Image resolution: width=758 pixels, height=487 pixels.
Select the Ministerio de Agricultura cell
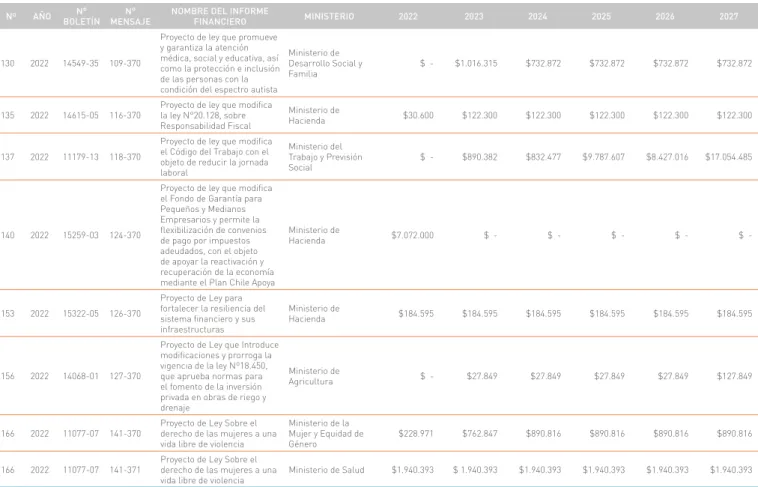314,376
